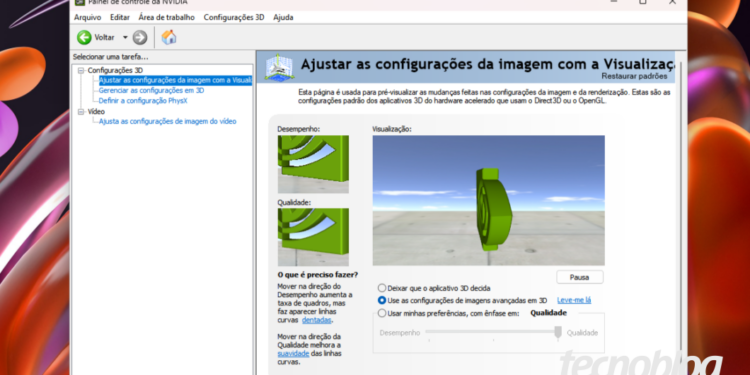This screenshot has height=375, width=750.
Task: Select Use as configurações de imagens avançadas
Action: (x=382, y=300)
